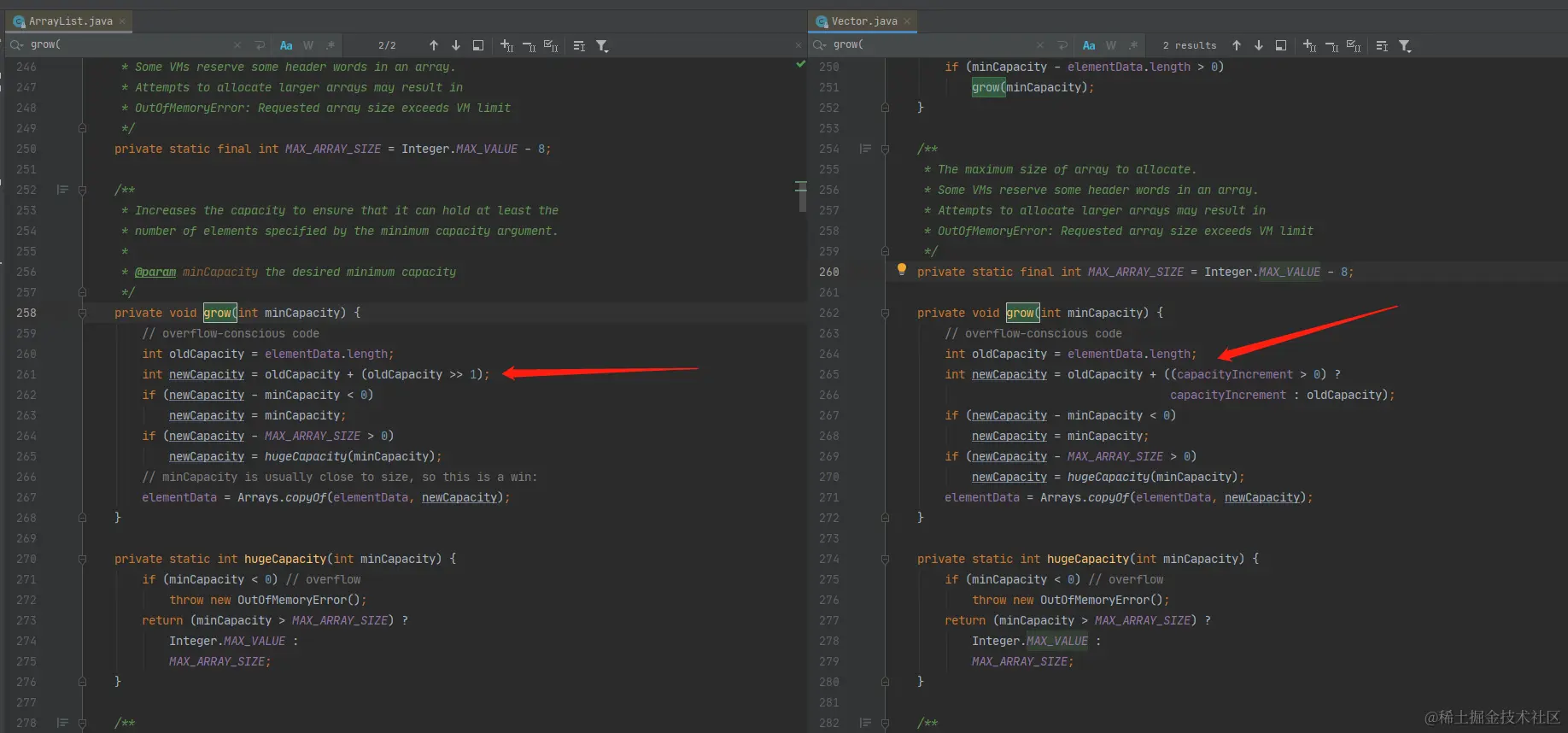Go to next occurrence in ArrayList.java
1568x733 pixels.
coord(456,45)
